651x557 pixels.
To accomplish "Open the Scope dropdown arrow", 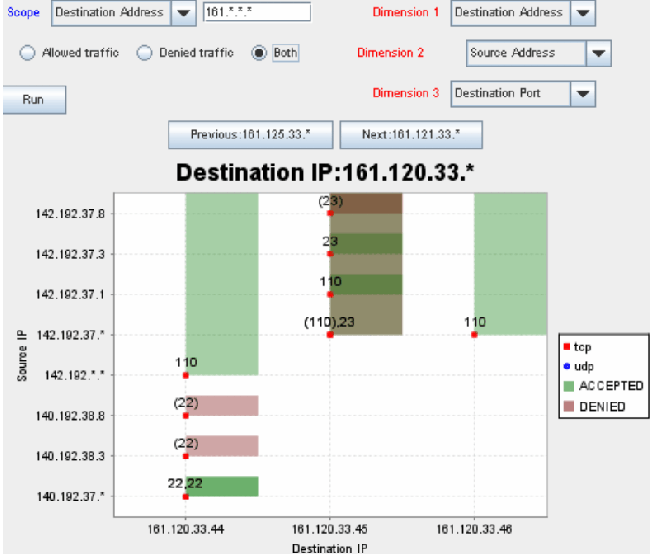I will pos(182,13).
